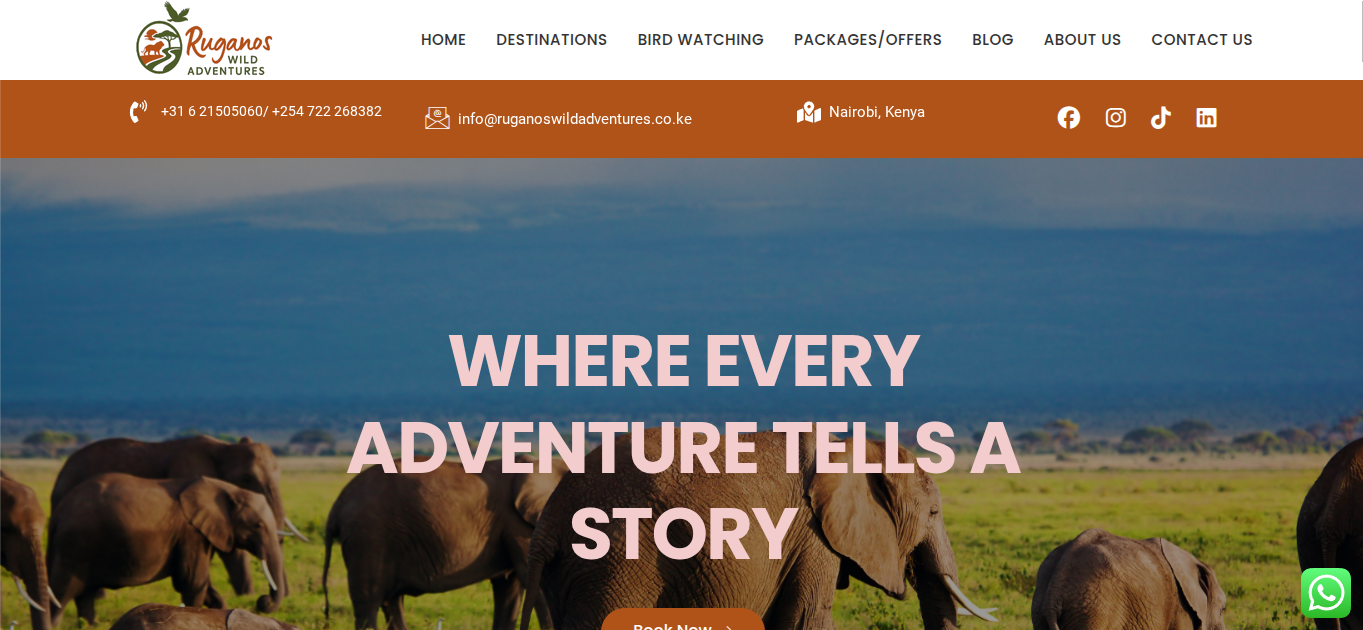The width and height of the screenshot is (1363, 630).
Task: Click the phone icon beside numbers
Action: [138, 111]
